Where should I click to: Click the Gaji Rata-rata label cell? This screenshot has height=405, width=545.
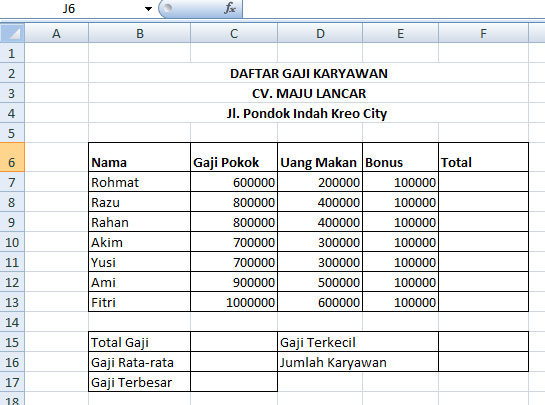[x=139, y=362]
